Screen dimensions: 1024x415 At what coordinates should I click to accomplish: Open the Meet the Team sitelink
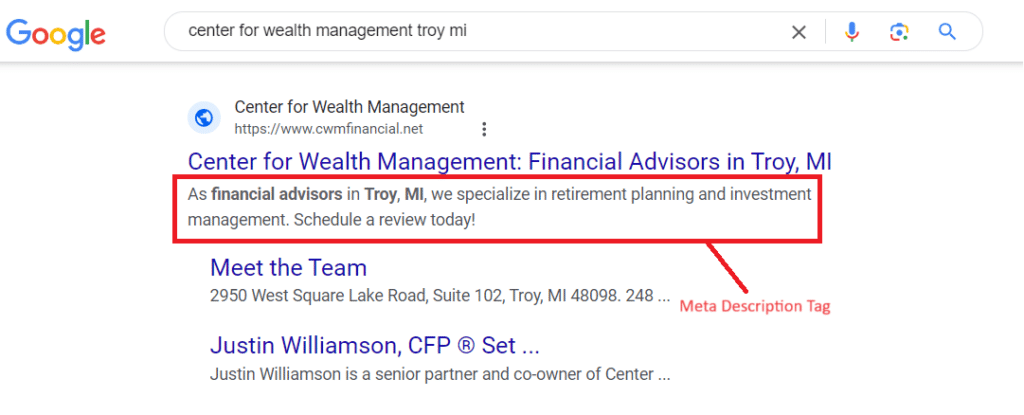[x=288, y=268]
